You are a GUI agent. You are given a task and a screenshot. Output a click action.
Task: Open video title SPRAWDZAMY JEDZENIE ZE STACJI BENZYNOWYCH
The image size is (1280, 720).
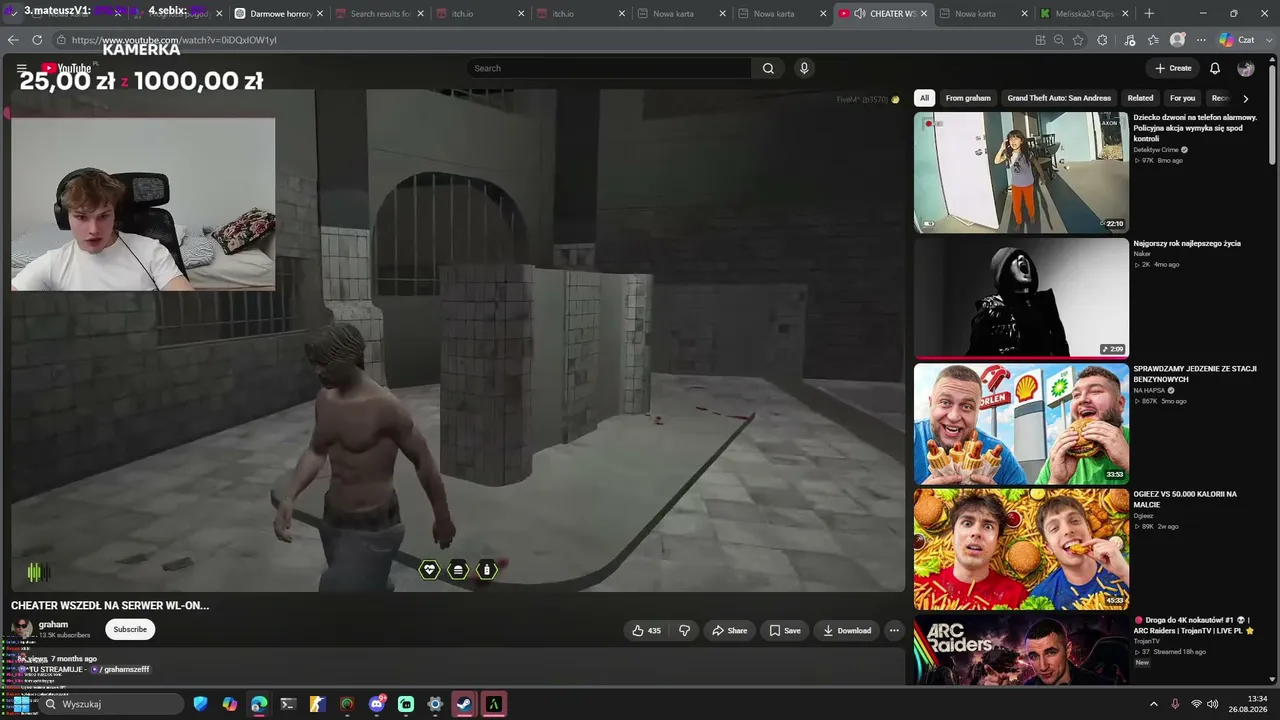(1195, 374)
